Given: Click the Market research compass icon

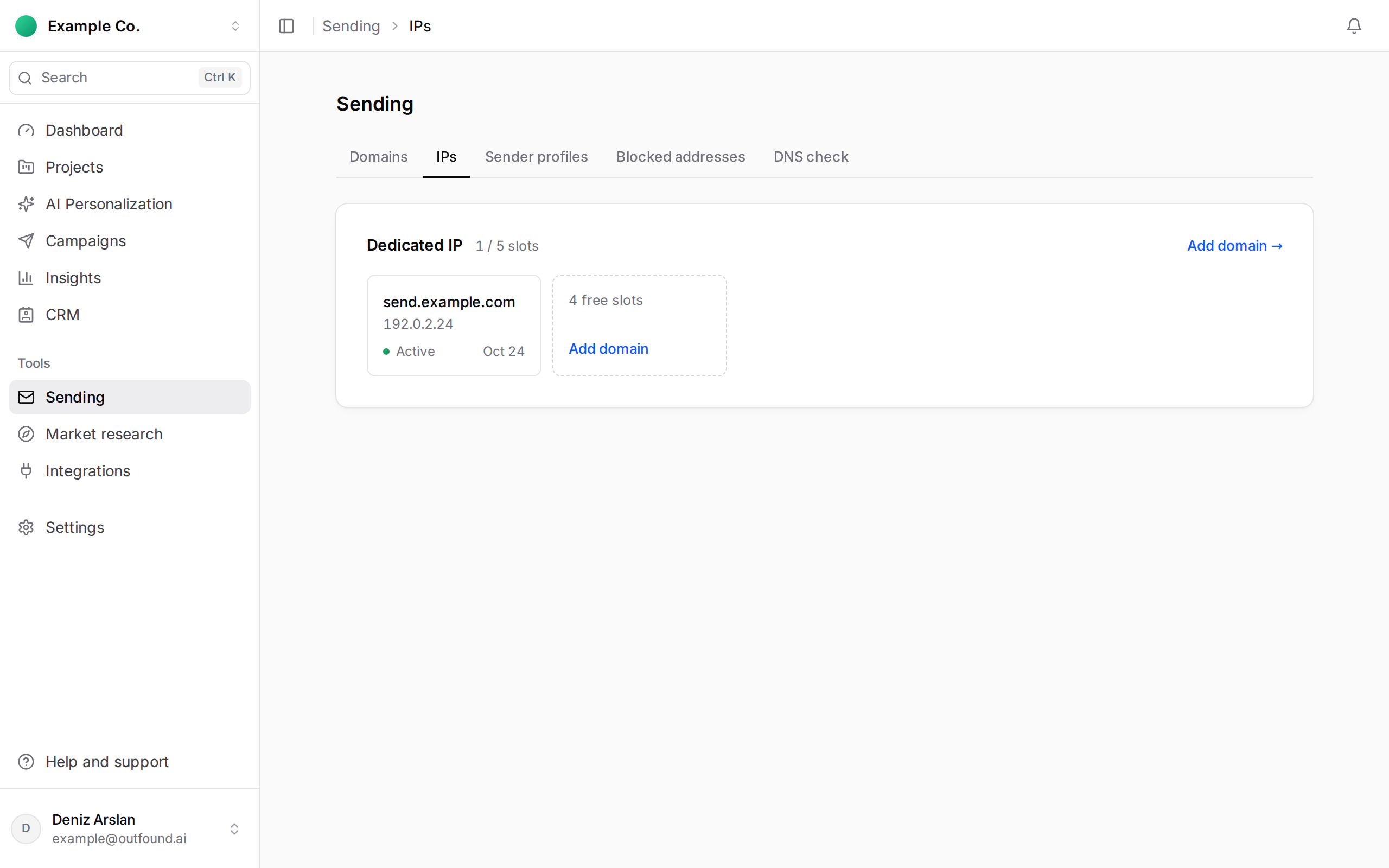Looking at the screenshot, I should pos(26,434).
